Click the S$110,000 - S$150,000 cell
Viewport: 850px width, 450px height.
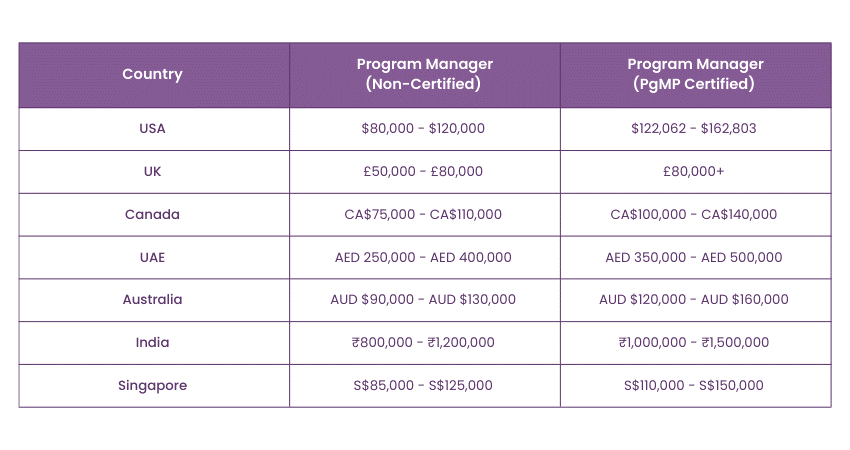(694, 385)
